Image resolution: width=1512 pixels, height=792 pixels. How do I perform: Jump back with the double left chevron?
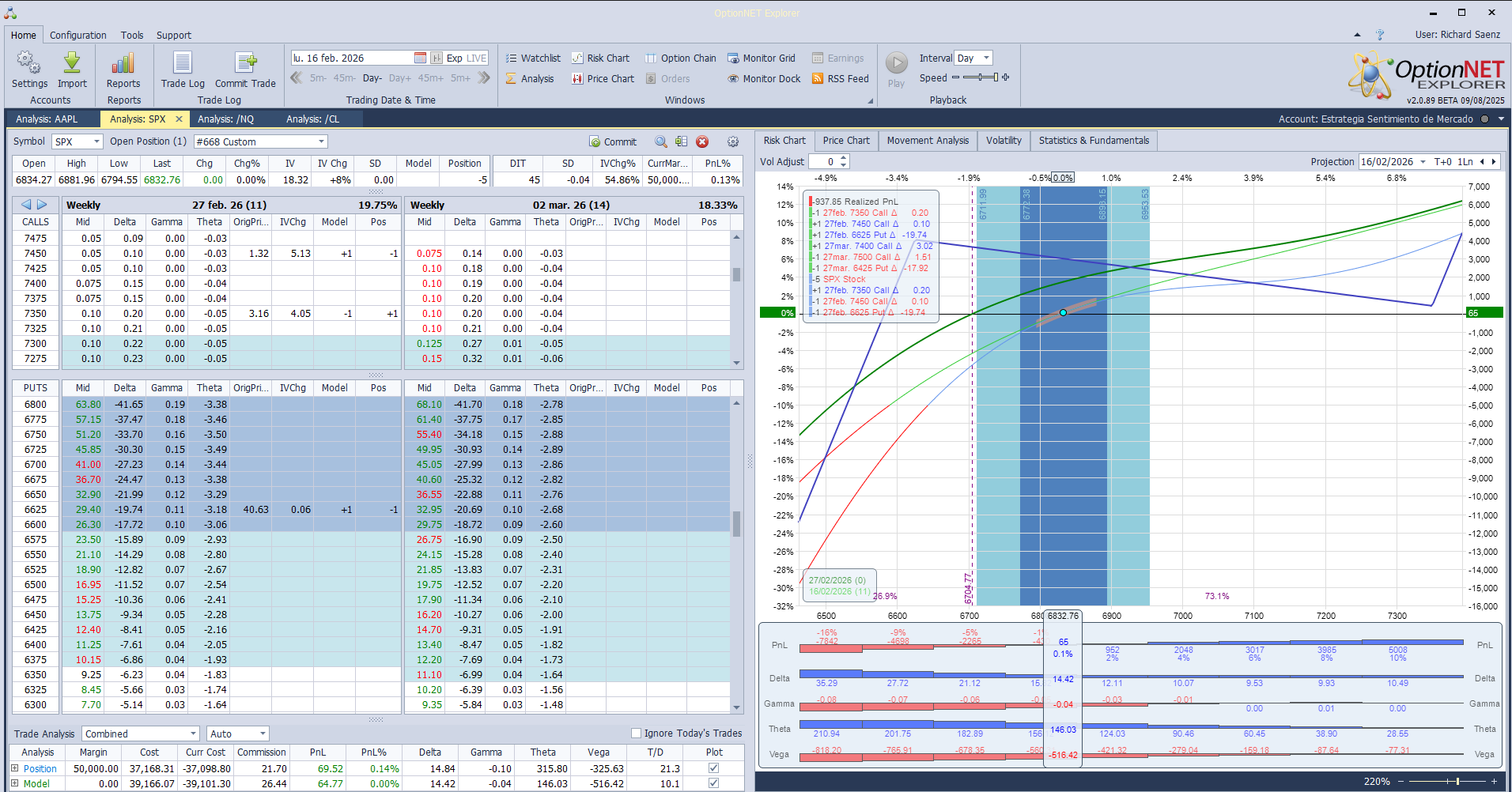[x=297, y=77]
